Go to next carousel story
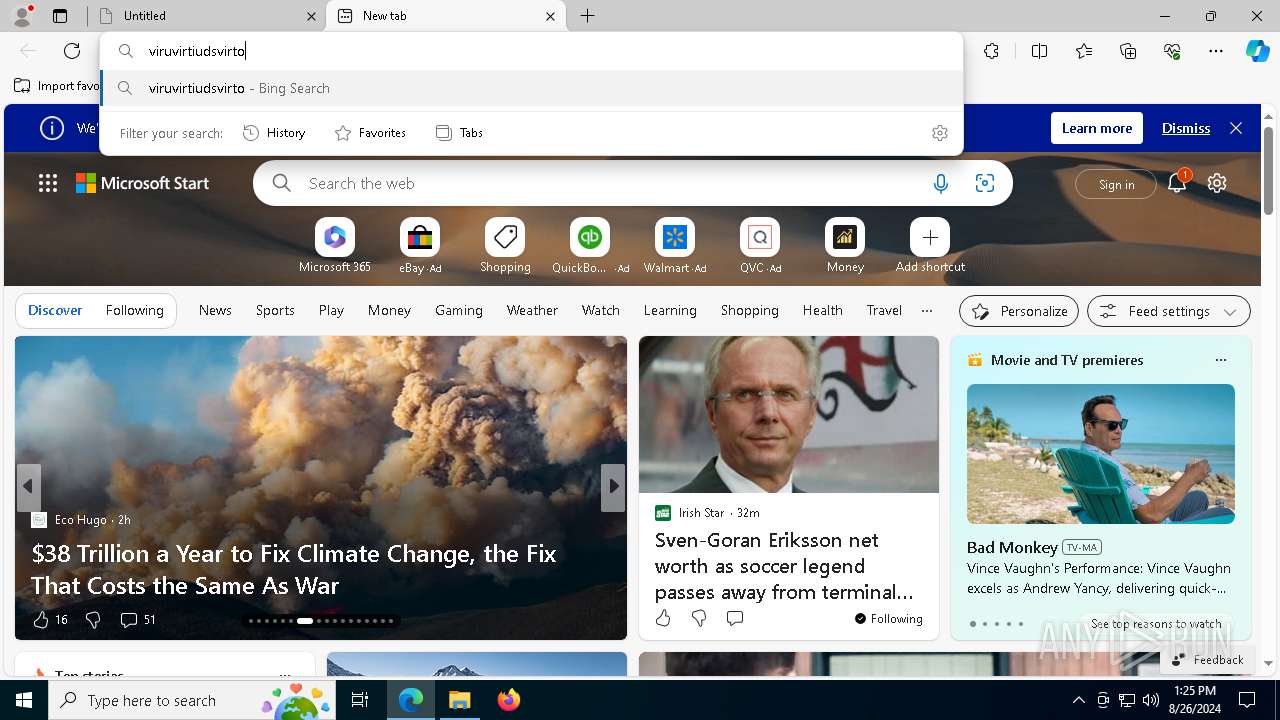1280x720 pixels. (613, 487)
